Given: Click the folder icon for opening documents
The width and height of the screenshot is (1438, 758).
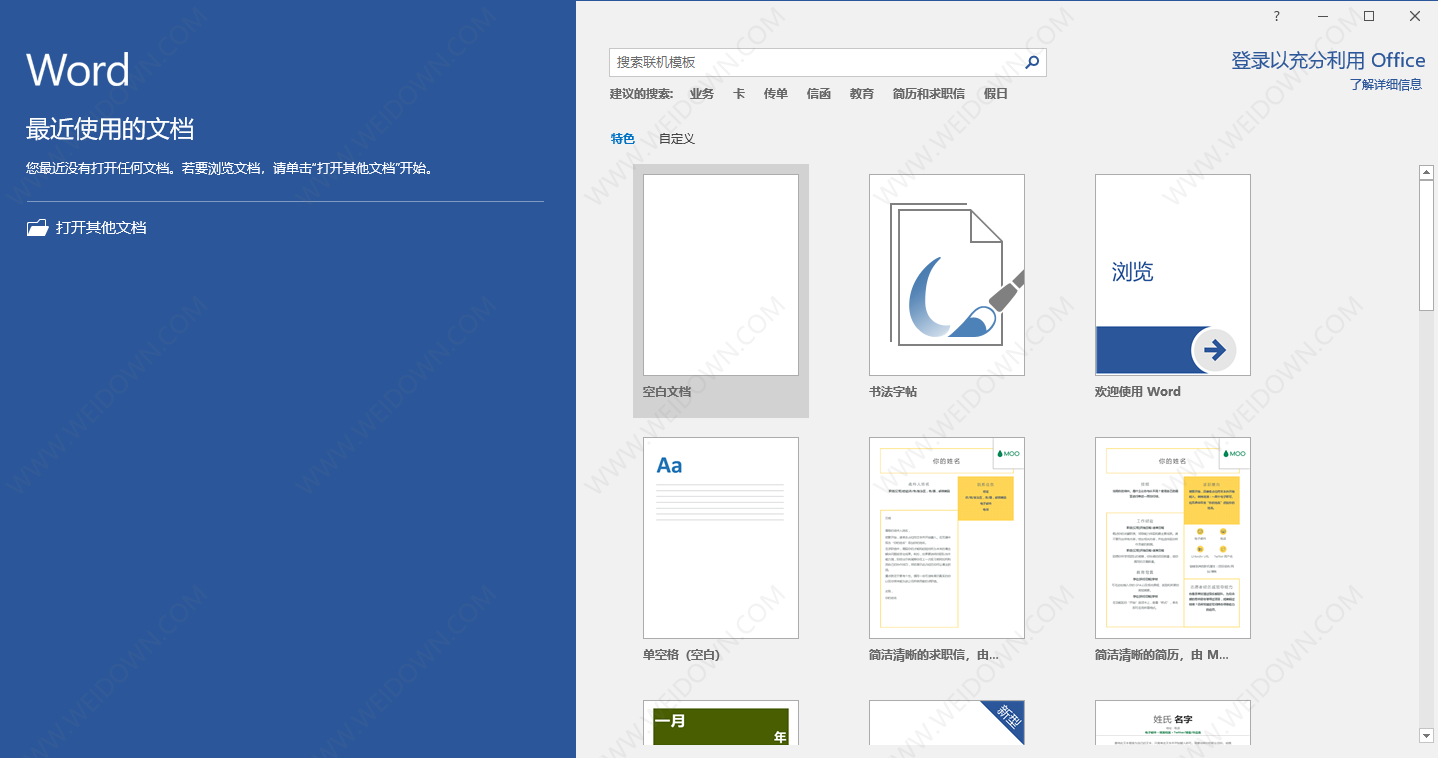Looking at the screenshot, I should pyautogui.click(x=37, y=228).
